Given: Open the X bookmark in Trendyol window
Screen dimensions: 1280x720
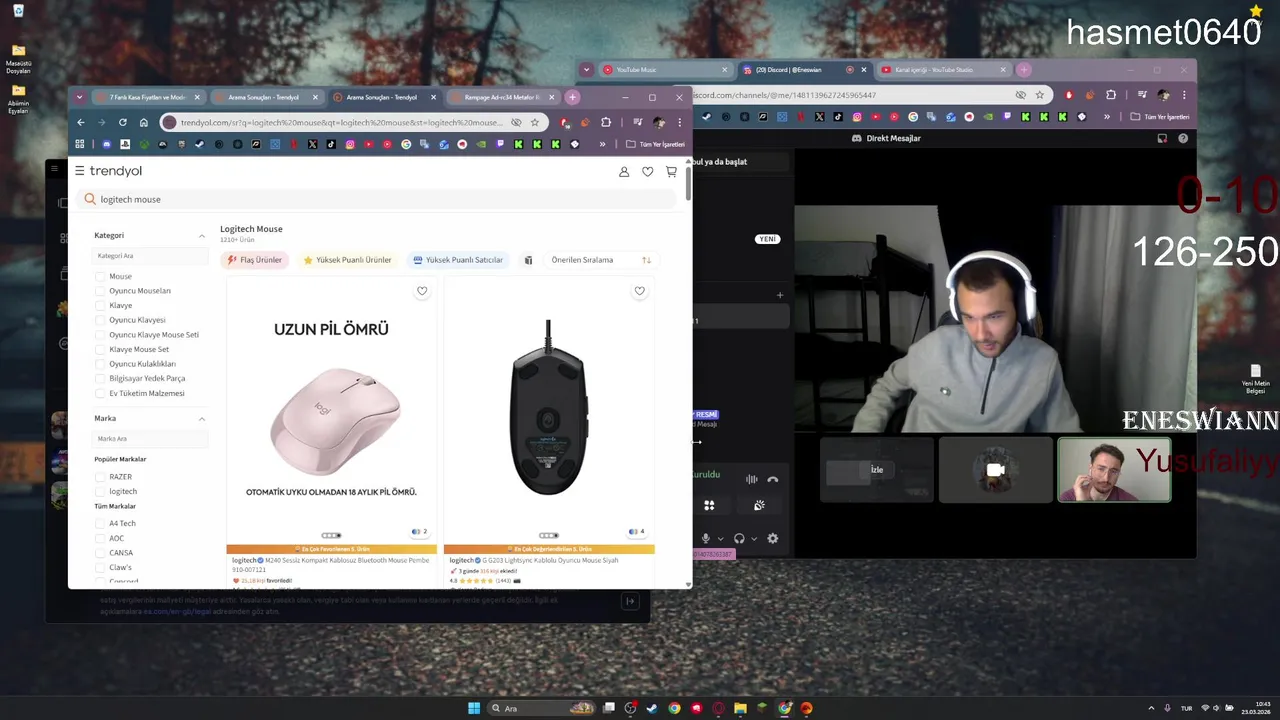Looking at the screenshot, I should tap(313, 144).
